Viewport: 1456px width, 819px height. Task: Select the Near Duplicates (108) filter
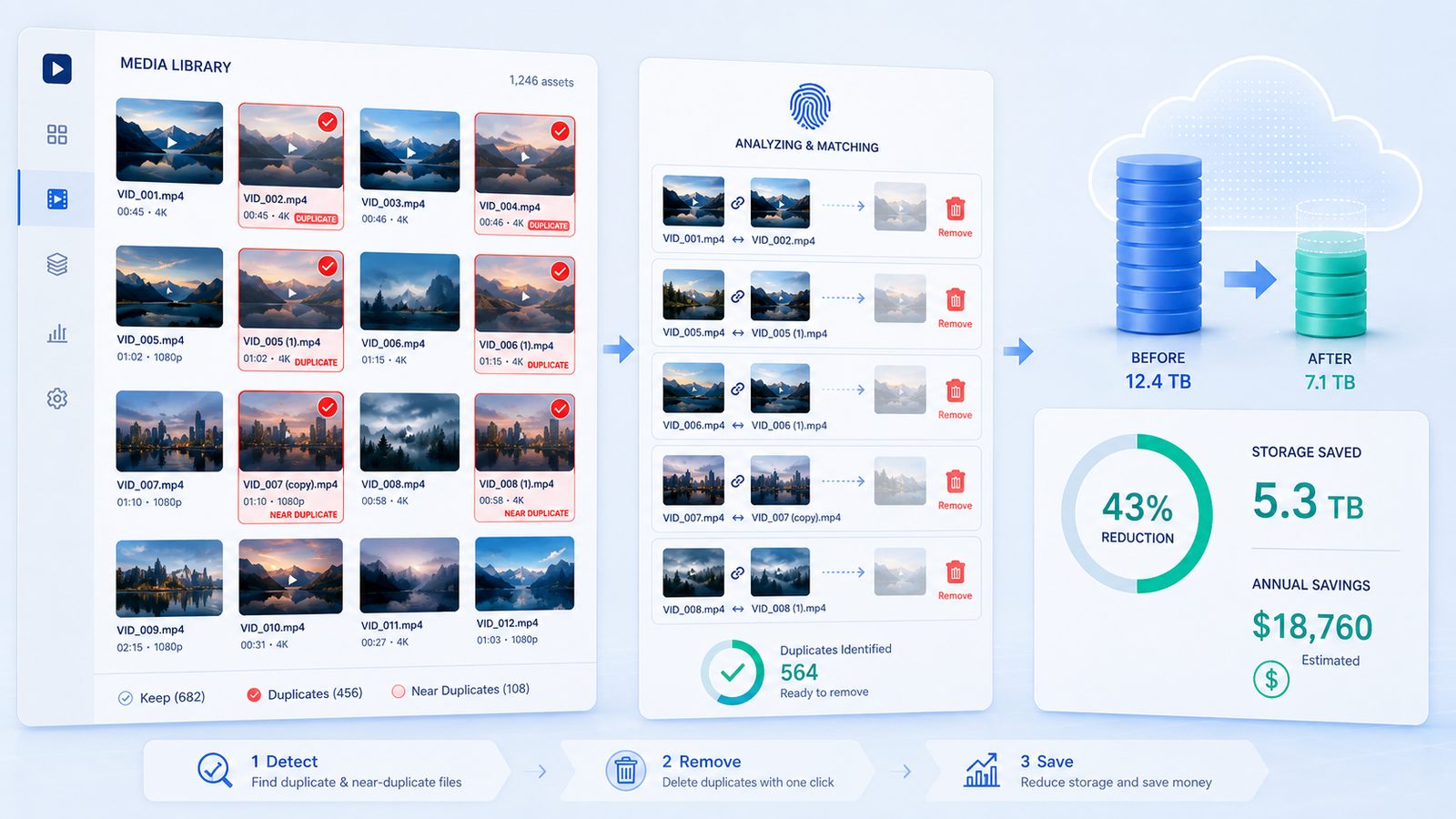(x=460, y=691)
